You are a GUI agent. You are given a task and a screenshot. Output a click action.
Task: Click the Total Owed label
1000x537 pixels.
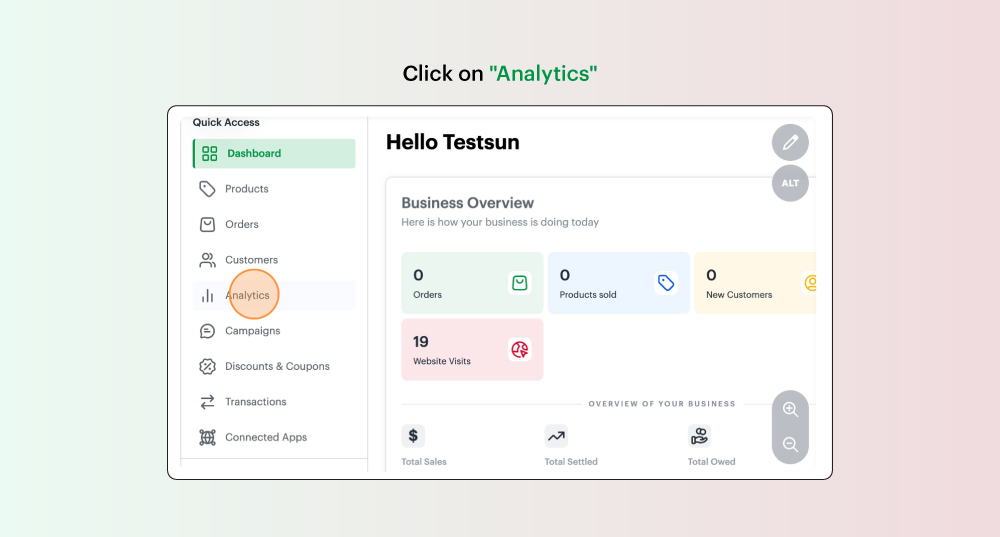711,462
